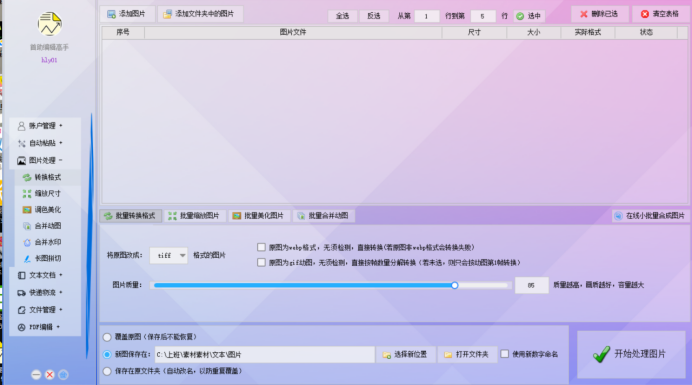Click the 图片文件 column header
Image resolution: width=692 pixels, height=385 pixels.
[293, 32]
